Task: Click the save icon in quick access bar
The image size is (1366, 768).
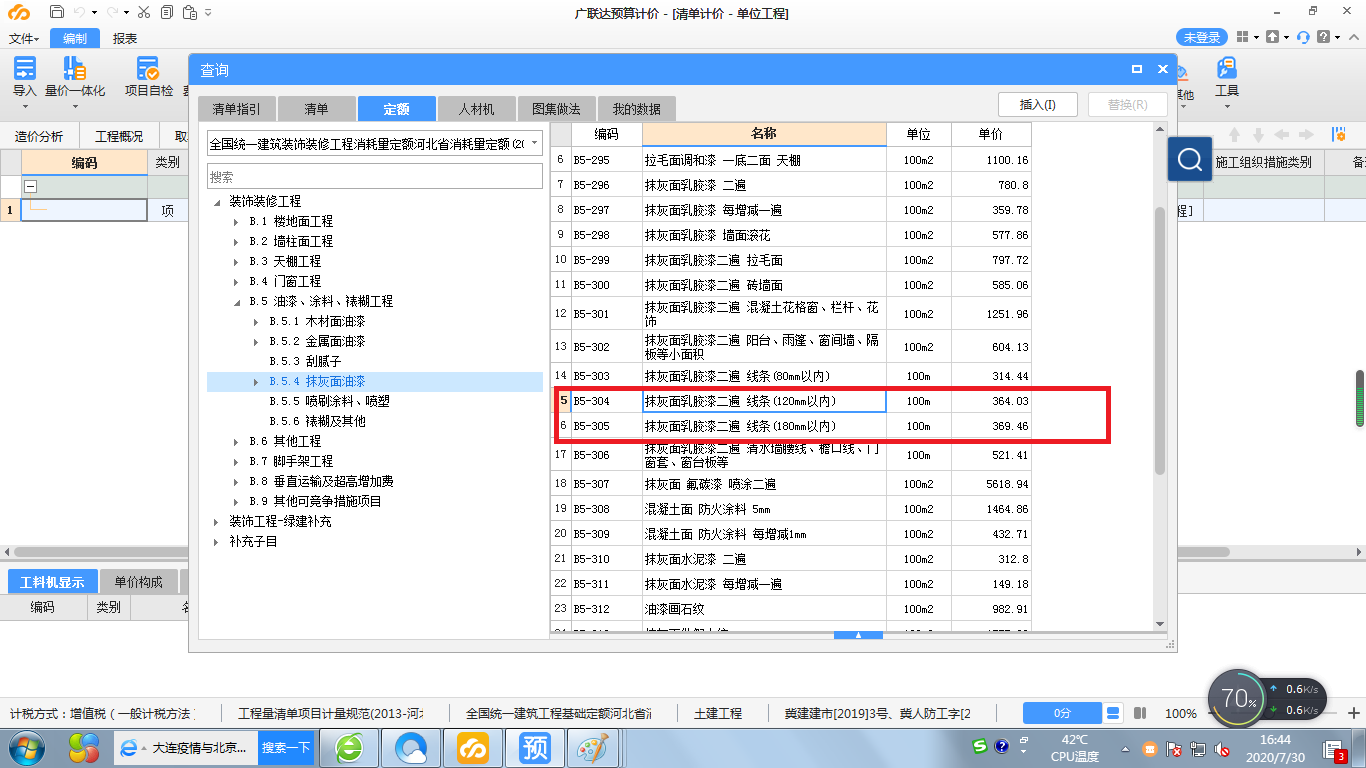Action: [x=57, y=13]
